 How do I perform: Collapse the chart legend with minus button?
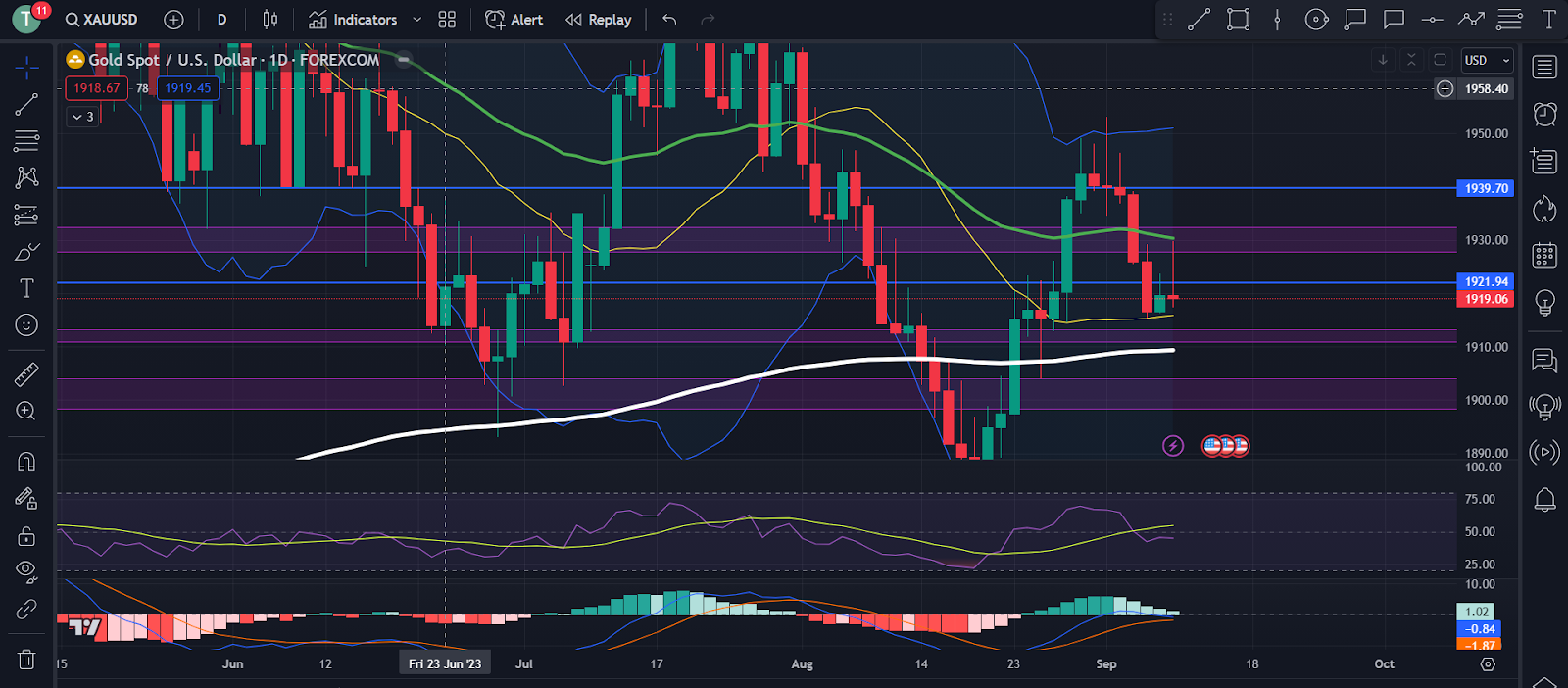point(403,60)
